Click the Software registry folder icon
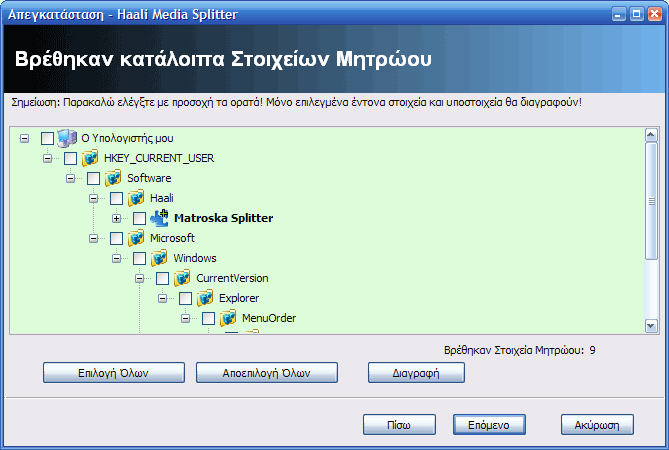669x450 pixels. [x=113, y=178]
